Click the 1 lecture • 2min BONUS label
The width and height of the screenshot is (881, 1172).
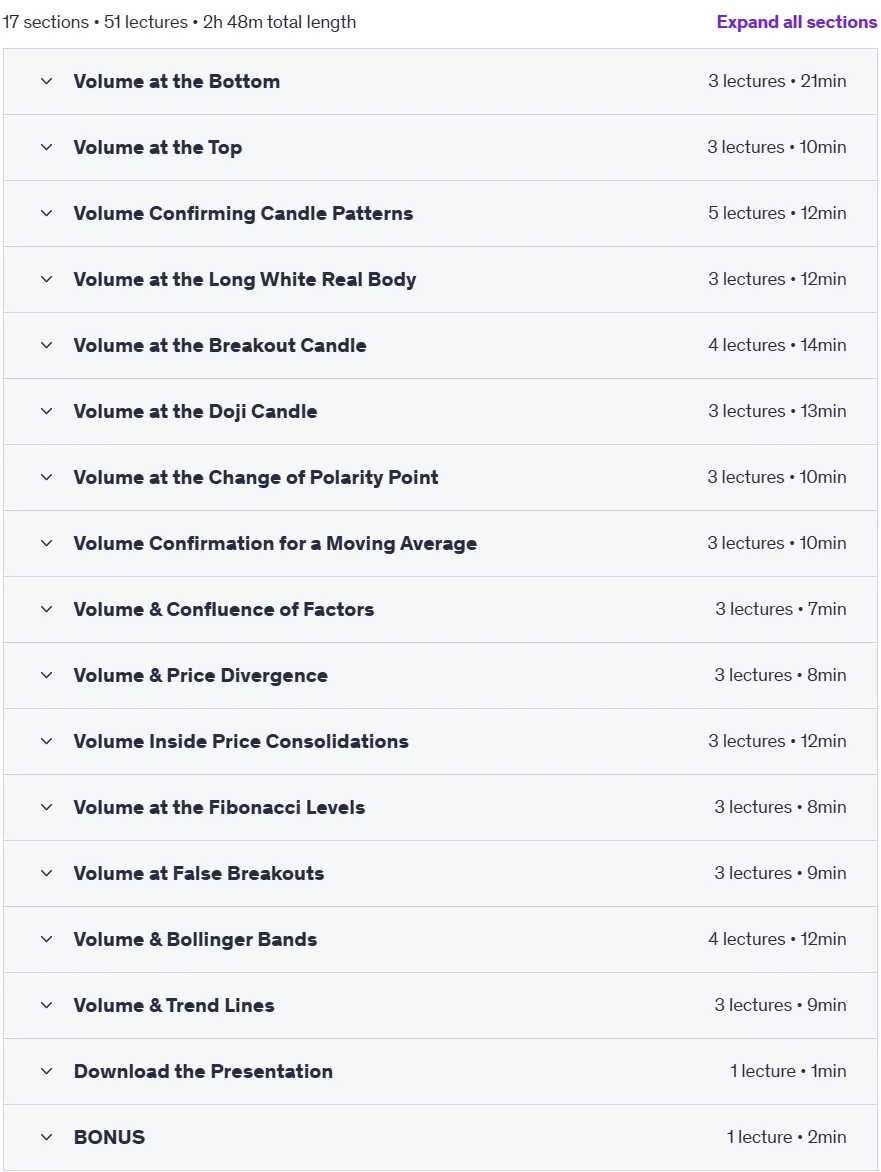(x=786, y=1137)
